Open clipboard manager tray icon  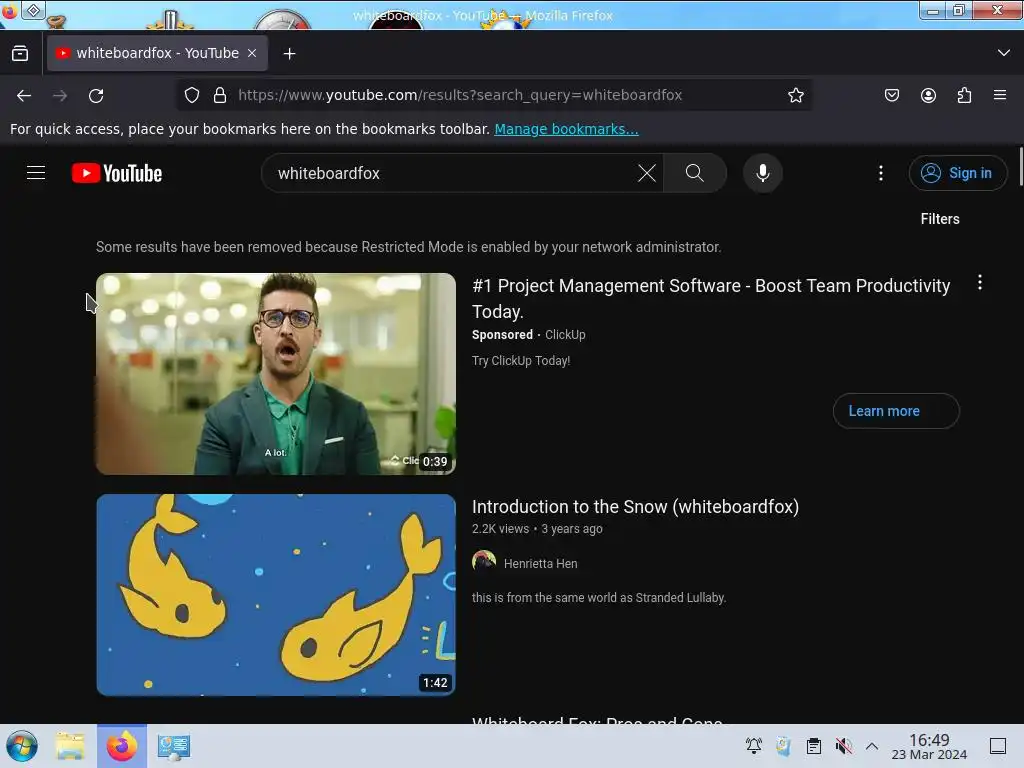point(814,746)
